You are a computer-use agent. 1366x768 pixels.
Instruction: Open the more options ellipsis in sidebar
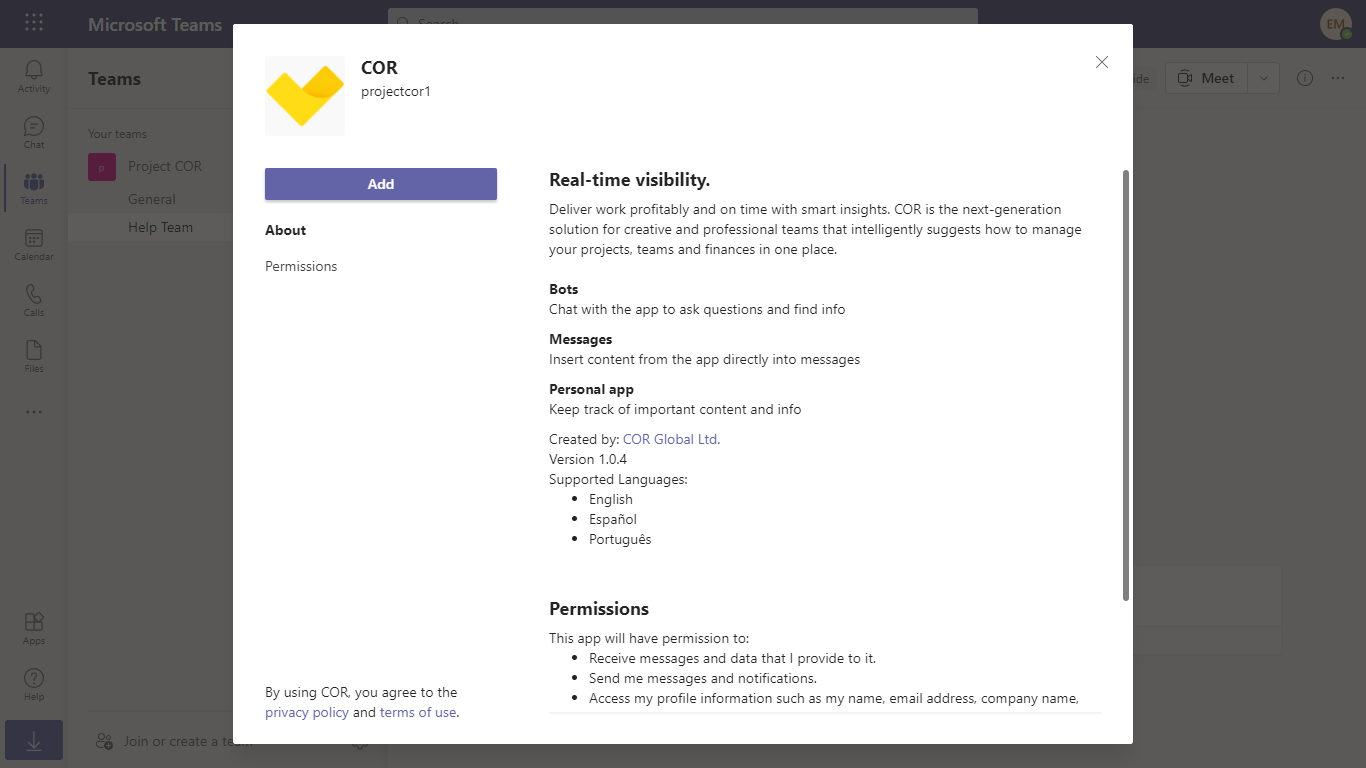click(x=34, y=412)
